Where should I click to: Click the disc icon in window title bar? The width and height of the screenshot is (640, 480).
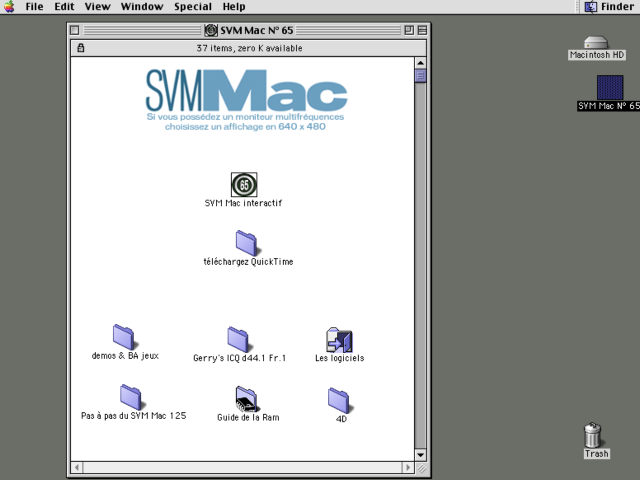coord(211,30)
